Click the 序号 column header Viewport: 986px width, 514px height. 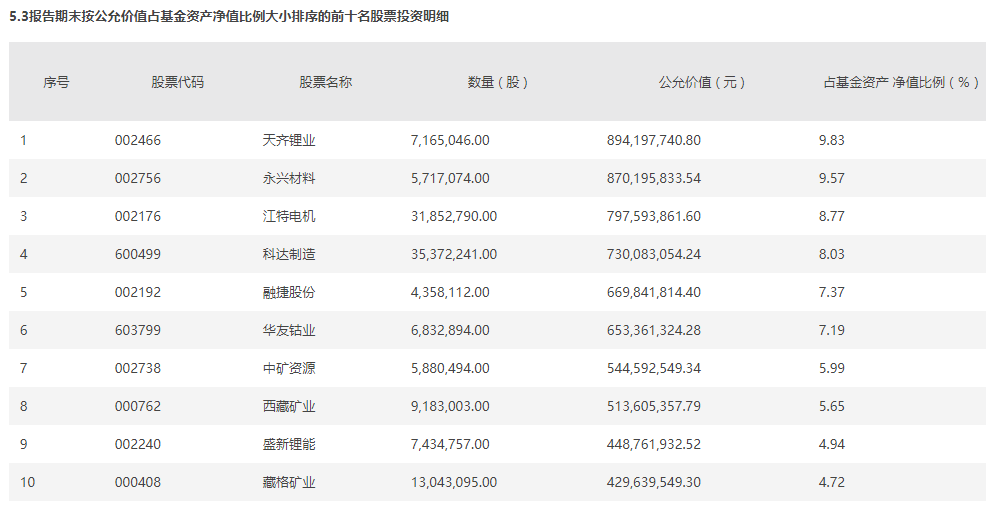[x=56, y=82]
